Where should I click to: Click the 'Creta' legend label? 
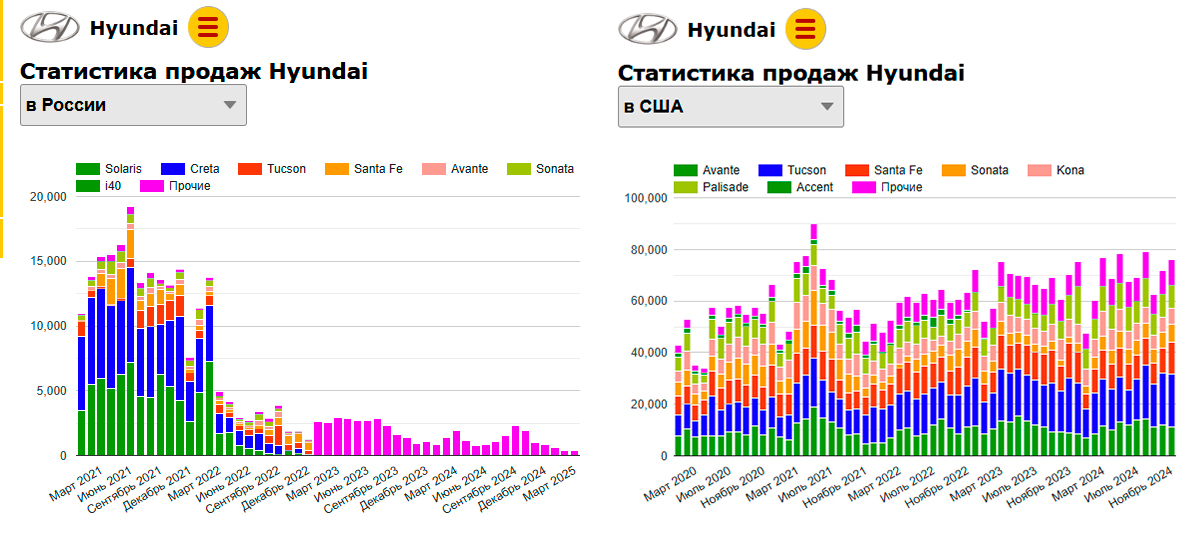[204, 169]
